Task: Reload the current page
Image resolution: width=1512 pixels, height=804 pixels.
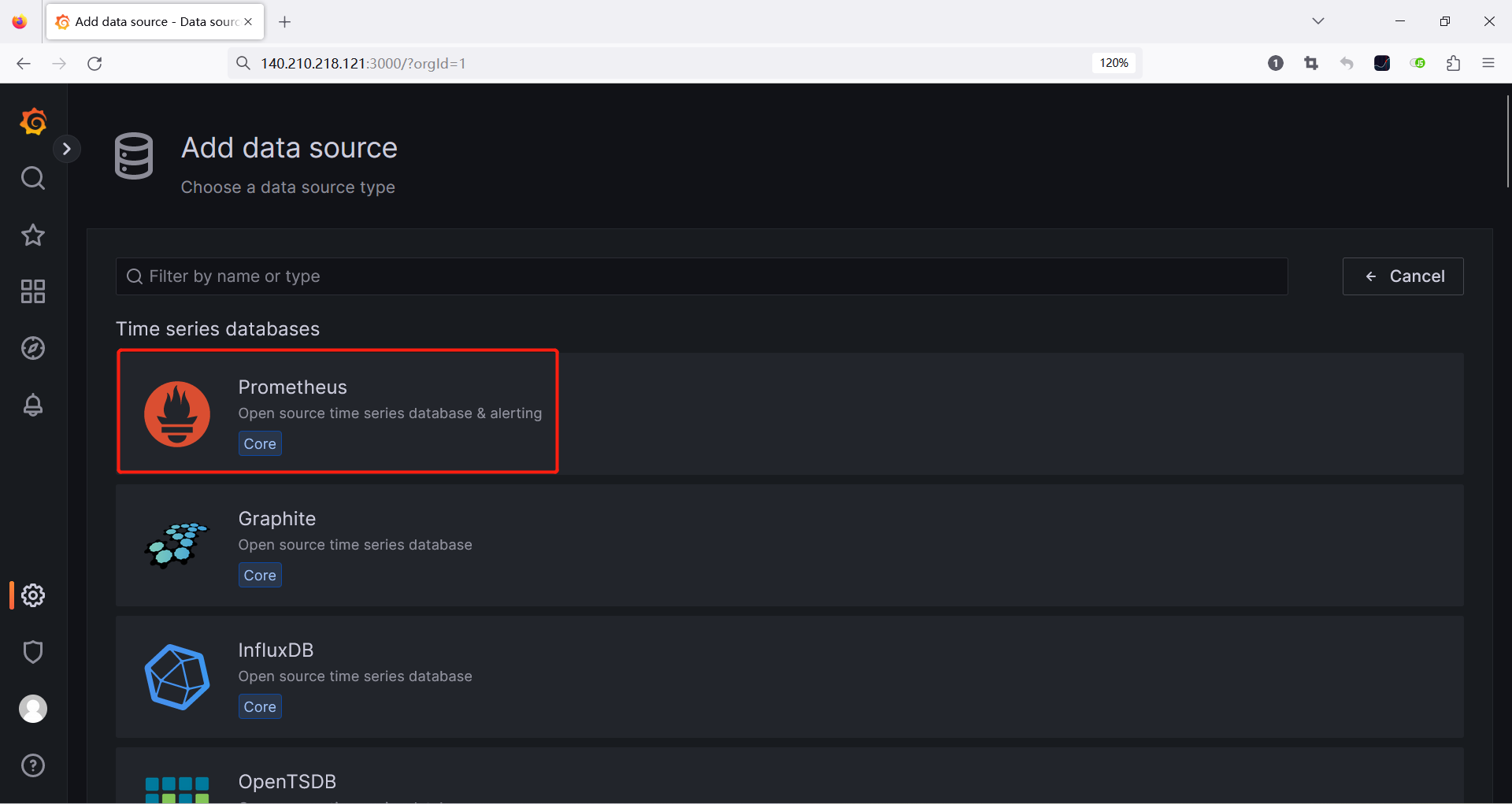Action: pyautogui.click(x=94, y=64)
